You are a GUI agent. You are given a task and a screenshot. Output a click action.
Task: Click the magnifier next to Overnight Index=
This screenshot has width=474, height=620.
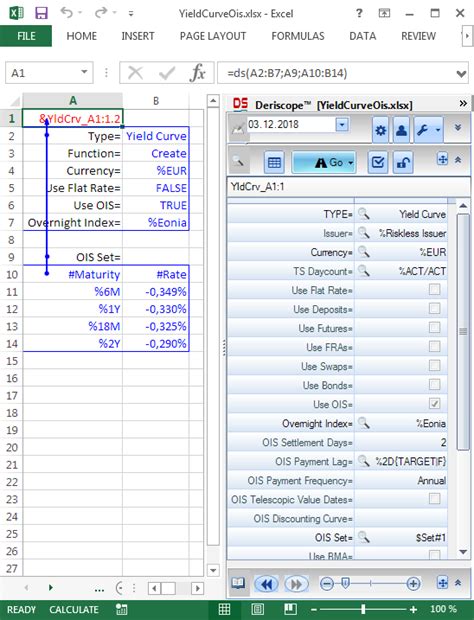coord(363,423)
